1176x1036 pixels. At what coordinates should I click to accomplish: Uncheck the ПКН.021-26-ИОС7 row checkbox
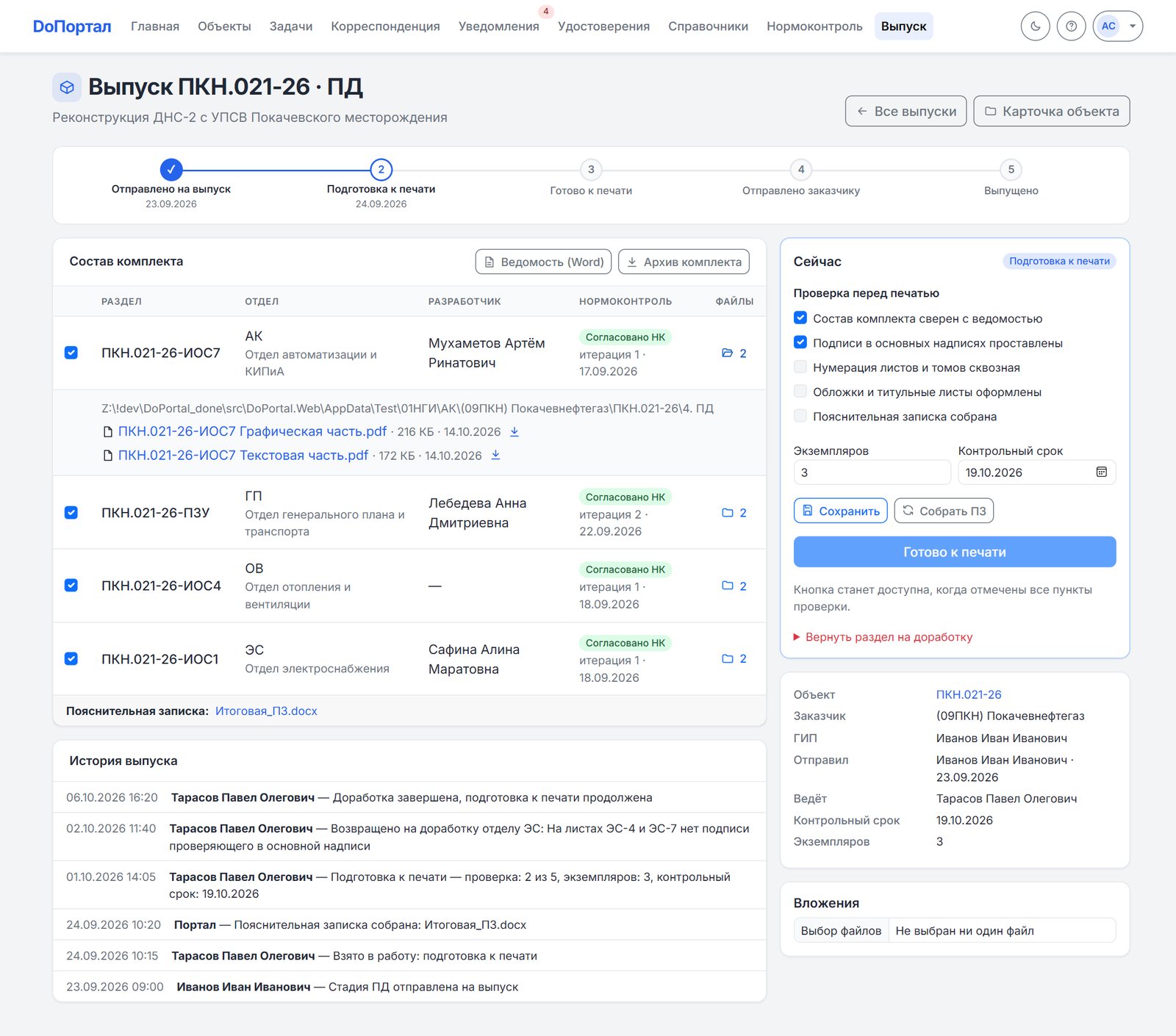(x=71, y=353)
